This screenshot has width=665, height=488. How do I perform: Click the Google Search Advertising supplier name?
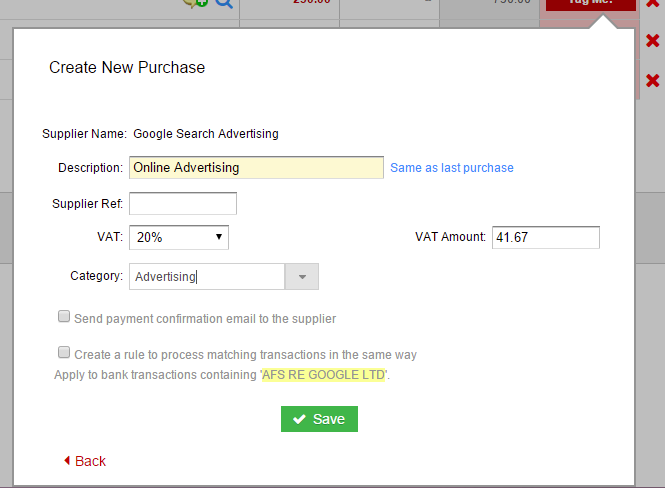[205, 133]
